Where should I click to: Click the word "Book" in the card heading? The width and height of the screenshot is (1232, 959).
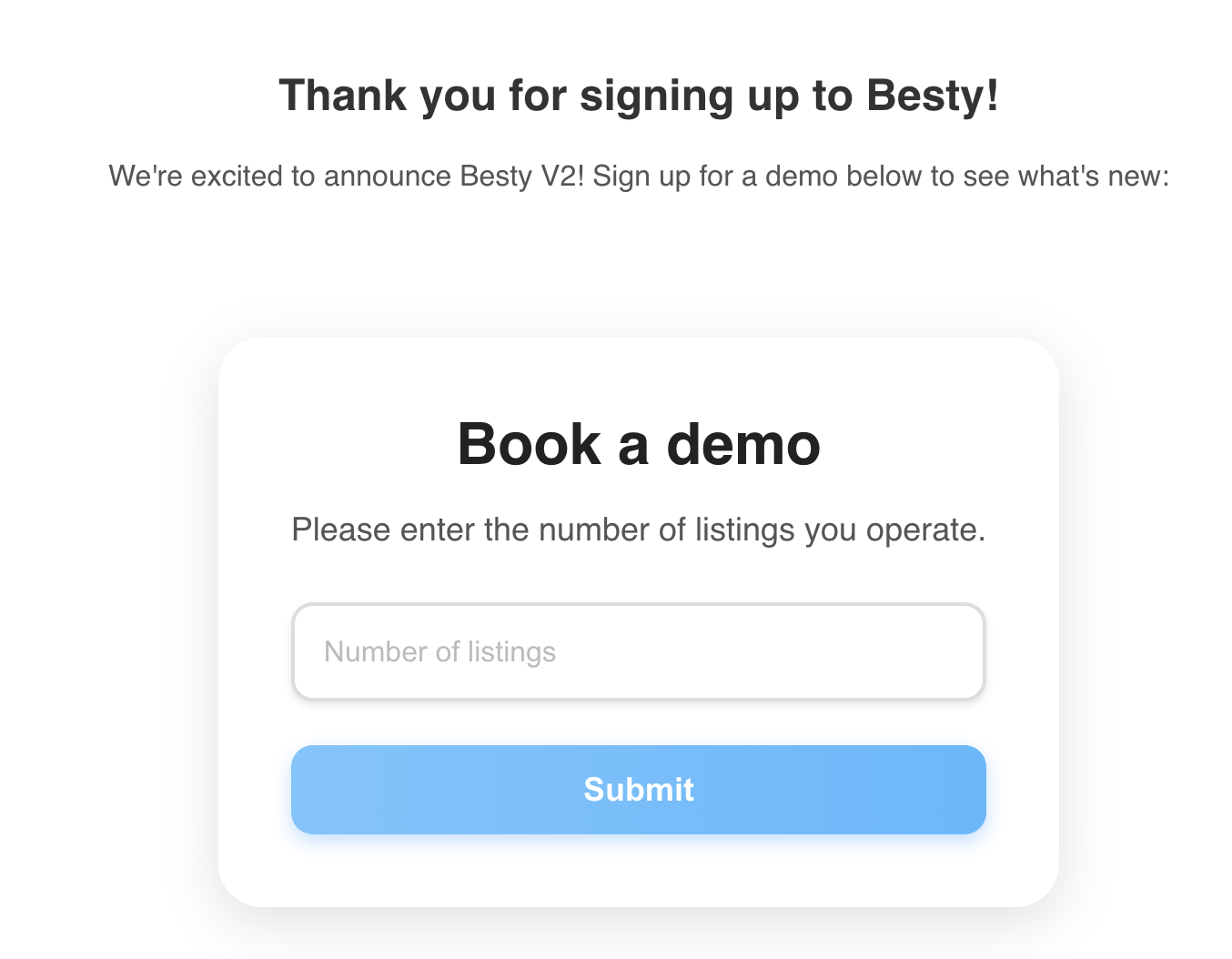pyautogui.click(x=529, y=444)
